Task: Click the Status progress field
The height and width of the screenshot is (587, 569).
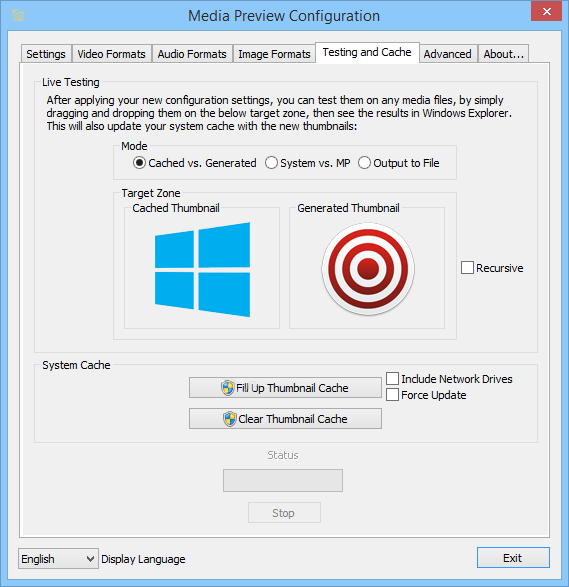Action: coord(283,480)
